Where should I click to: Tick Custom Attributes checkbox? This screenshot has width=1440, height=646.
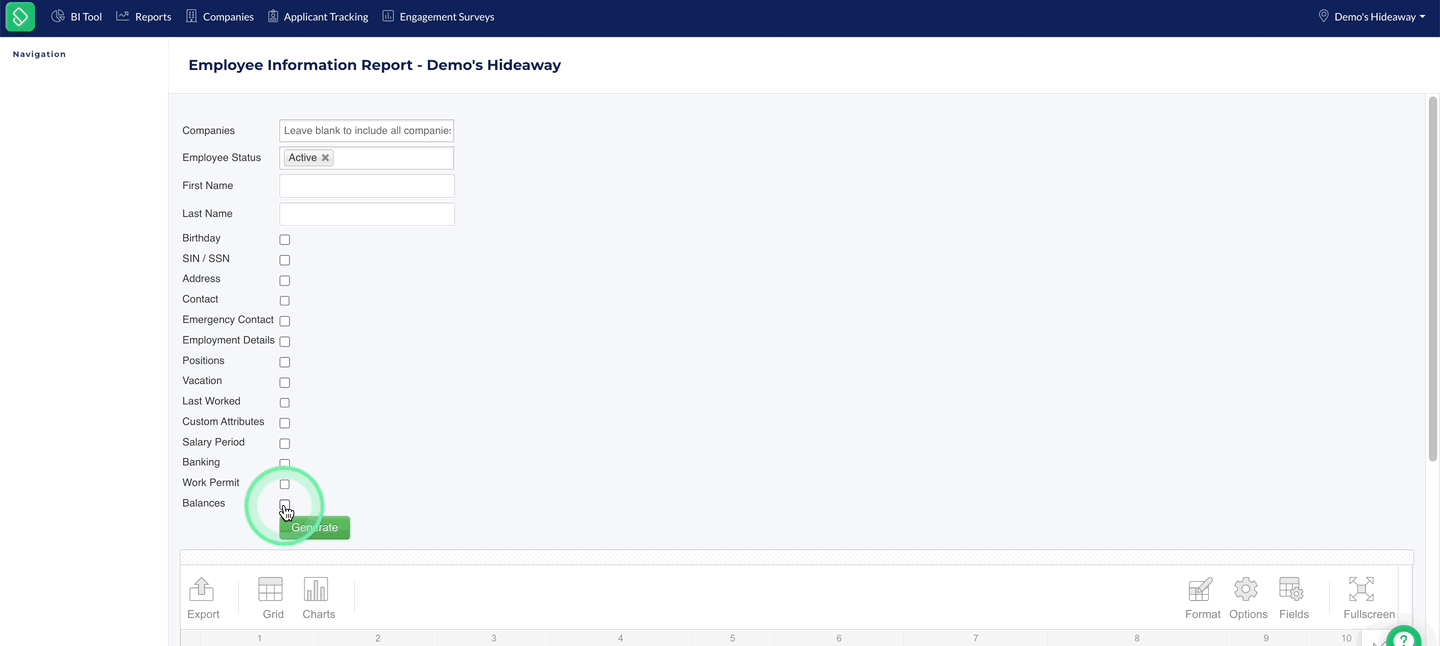[x=285, y=423]
